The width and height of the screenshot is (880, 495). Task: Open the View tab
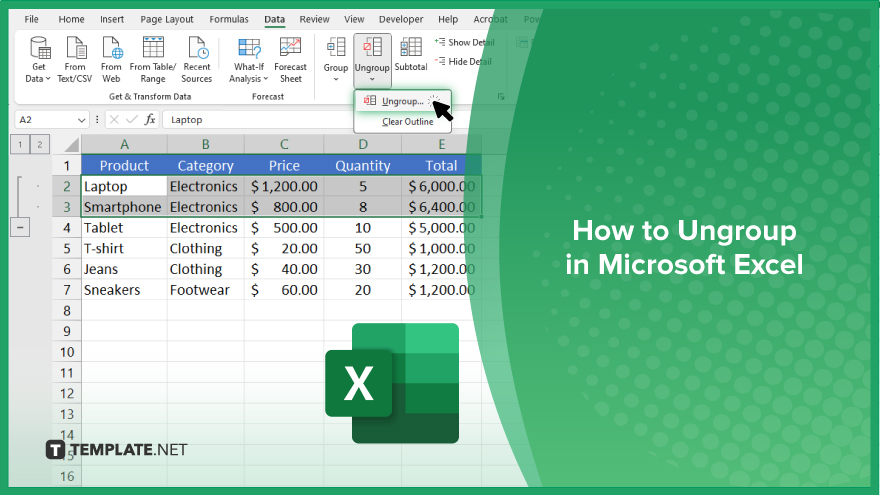point(354,19)
